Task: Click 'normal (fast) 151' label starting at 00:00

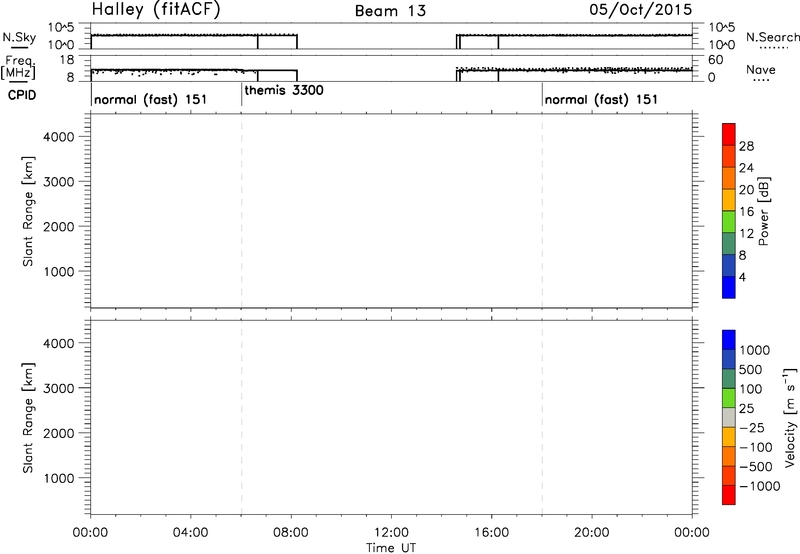Action: click(151, 99)
